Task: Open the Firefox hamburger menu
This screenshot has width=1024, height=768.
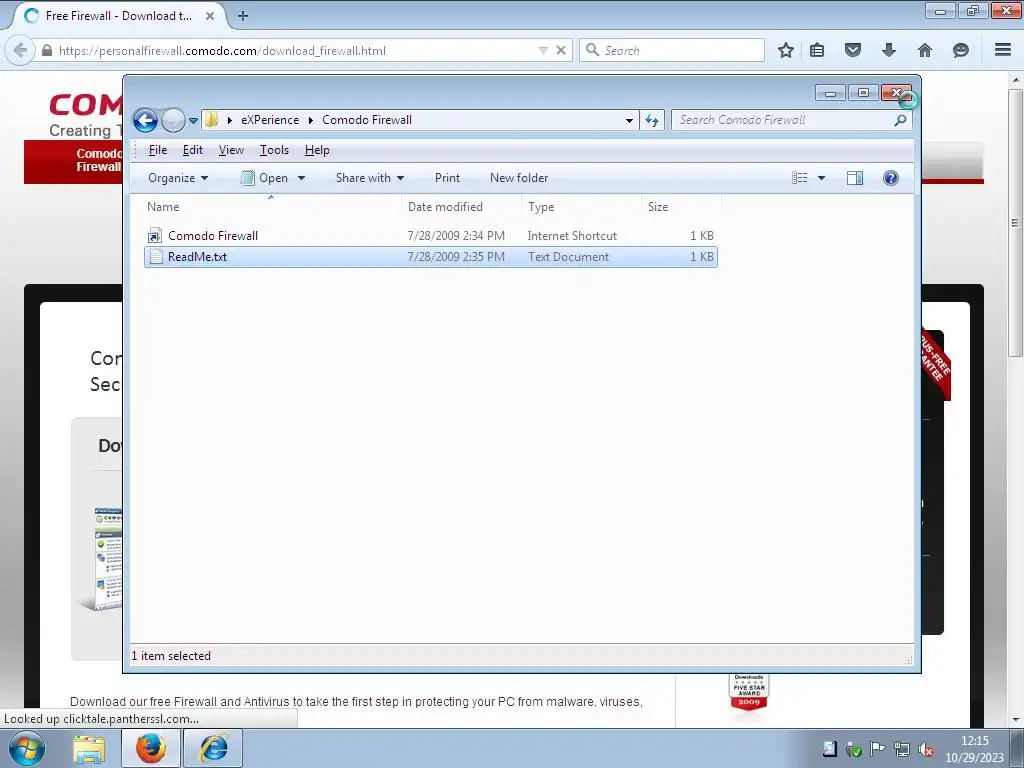Action: [1003, 50]
